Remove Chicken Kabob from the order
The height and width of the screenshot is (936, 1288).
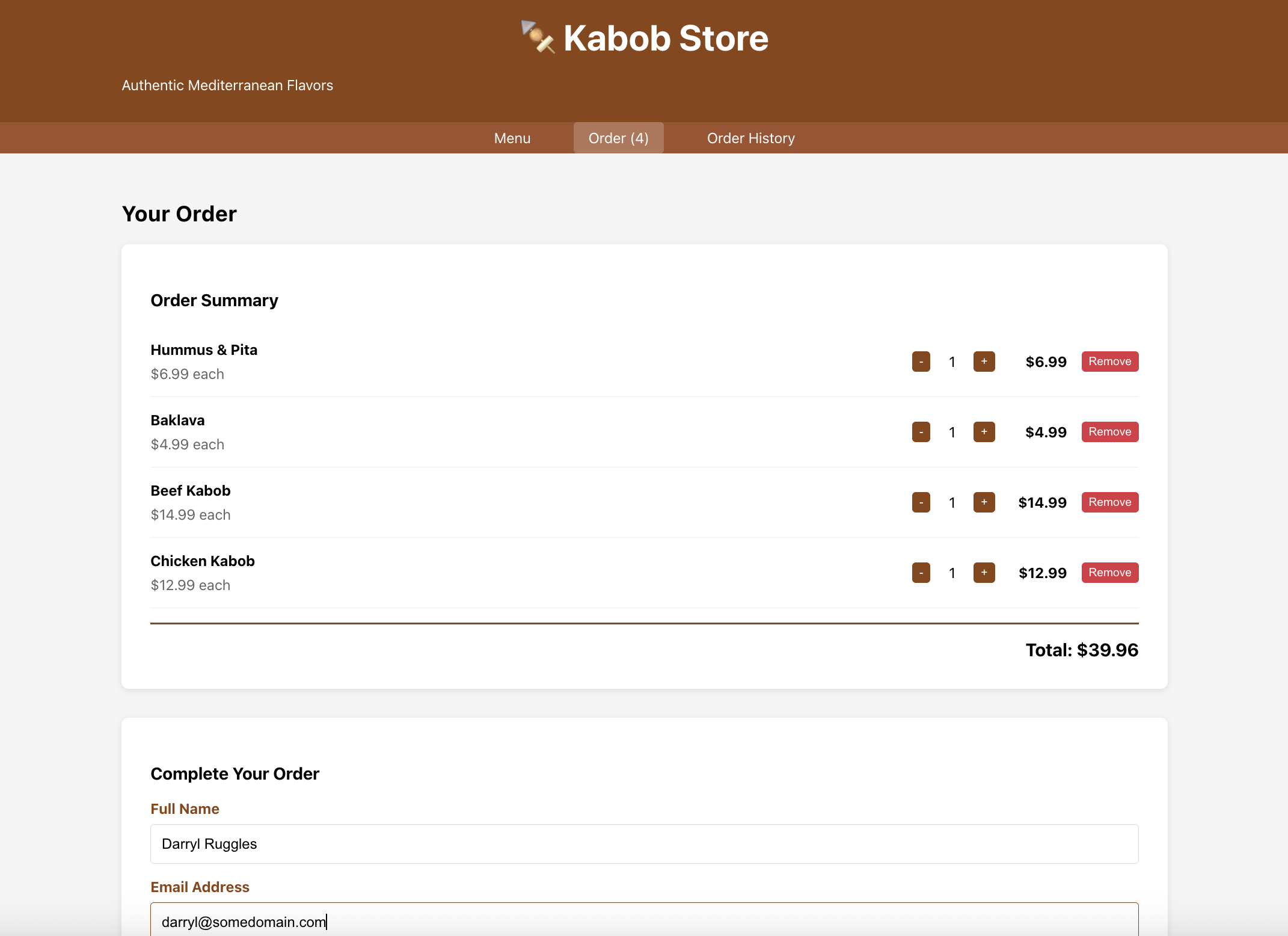click(x=1109, y=573)
